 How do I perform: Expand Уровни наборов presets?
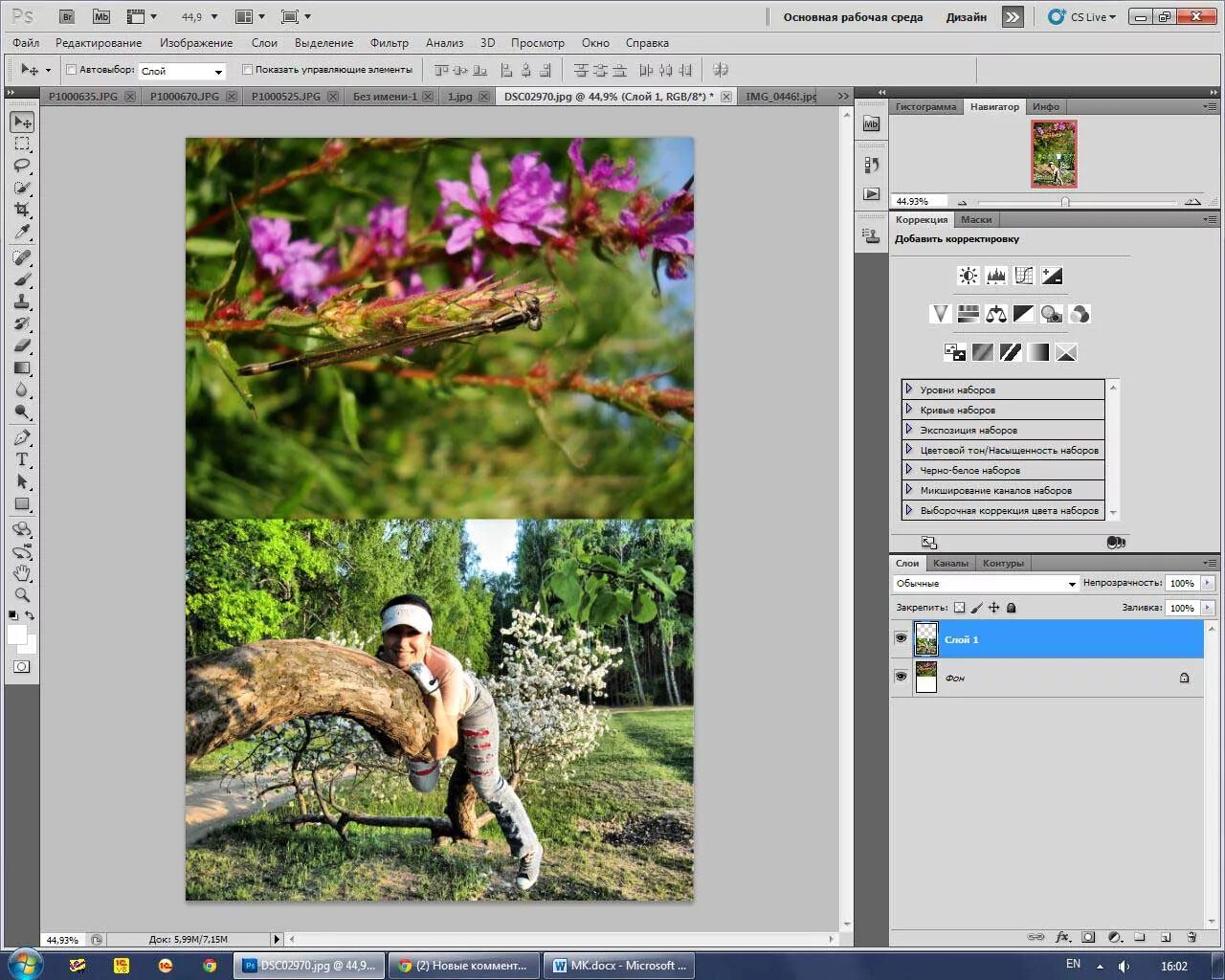(909, 390)
